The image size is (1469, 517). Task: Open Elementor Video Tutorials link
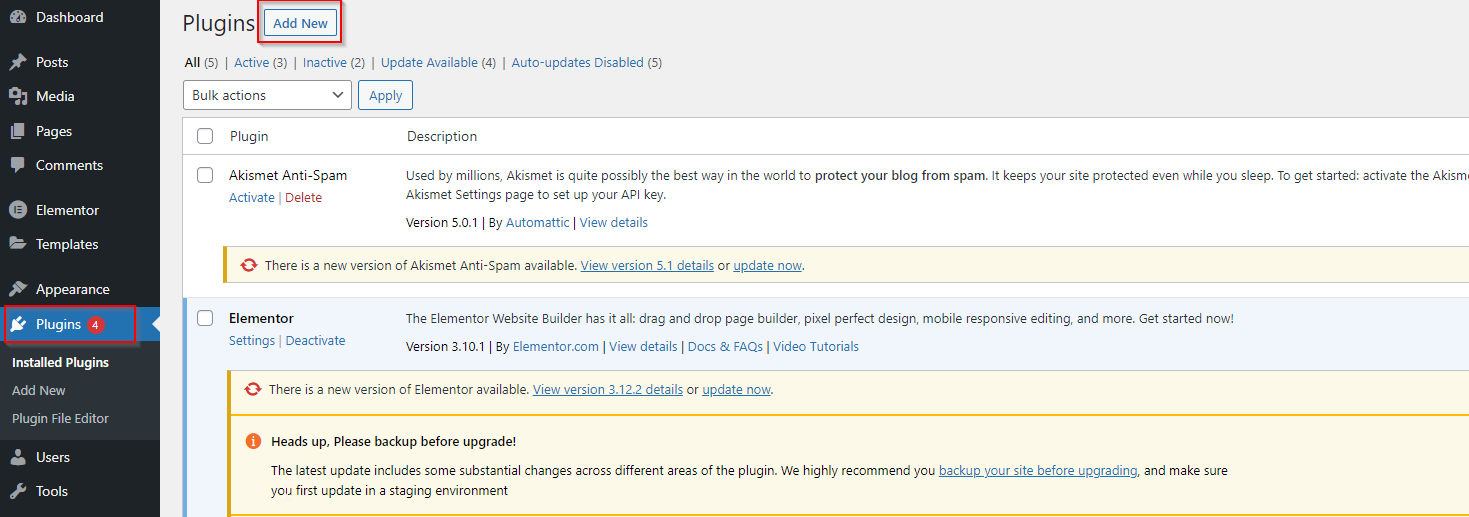[x=816, y=346]
